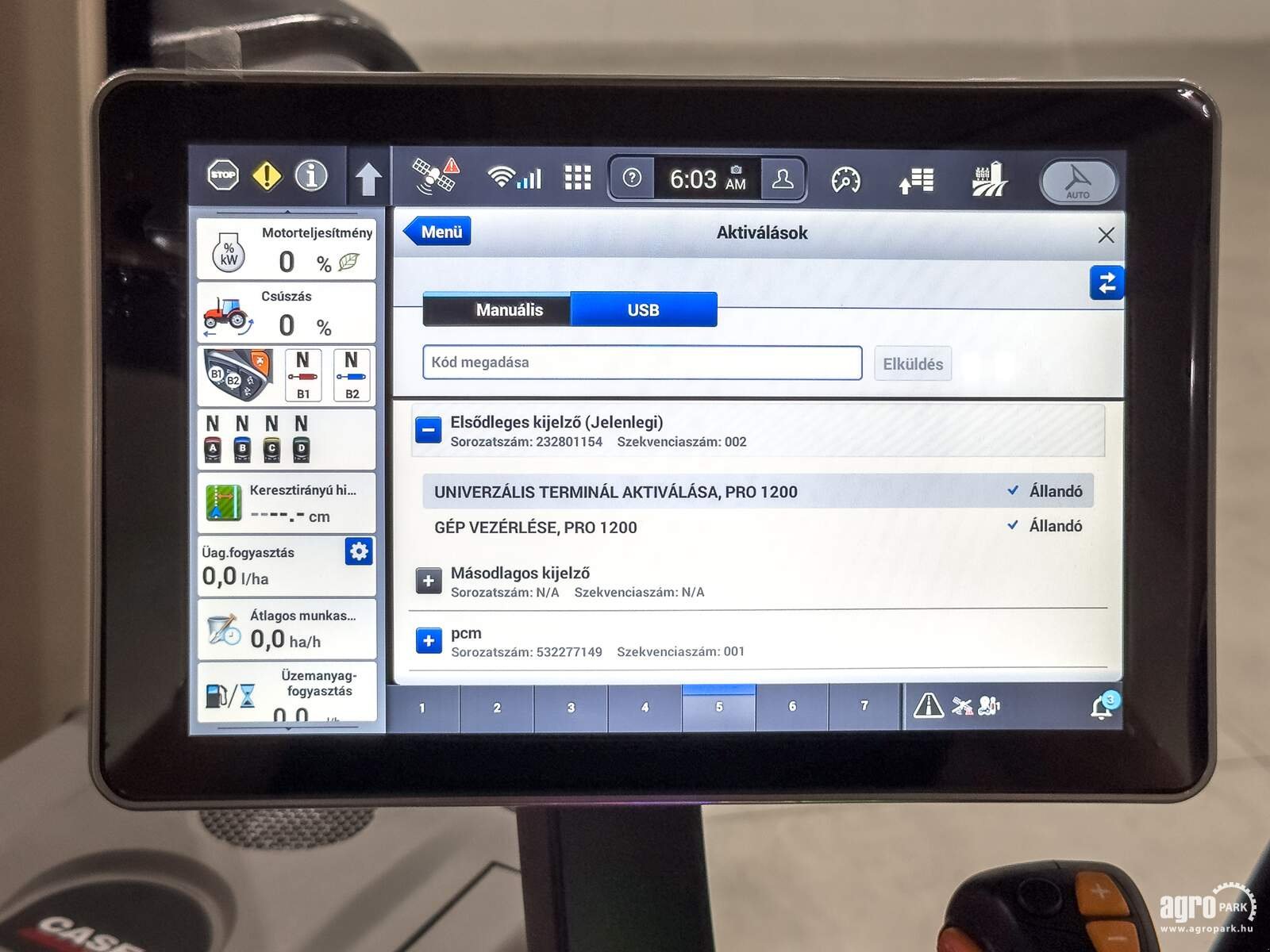This screenshot has width=1270, height=952.
Task: Select UNIVERZÁLIS TERMINÁL AKTIVÁLÁSA, PRO 1200 row
Action: click(758, 491)
